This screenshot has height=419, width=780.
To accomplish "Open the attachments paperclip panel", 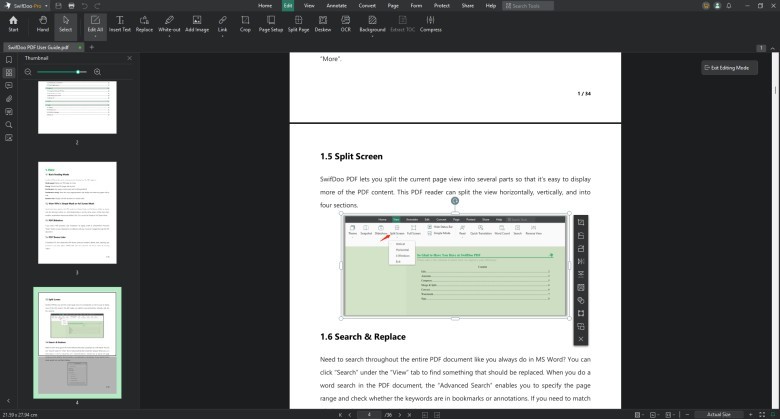I will point(8,99).
